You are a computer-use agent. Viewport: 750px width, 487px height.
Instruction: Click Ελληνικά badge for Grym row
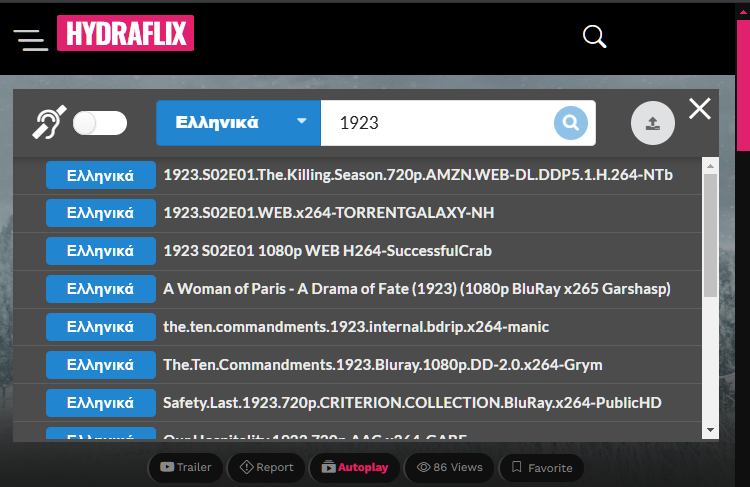(101, 365)
